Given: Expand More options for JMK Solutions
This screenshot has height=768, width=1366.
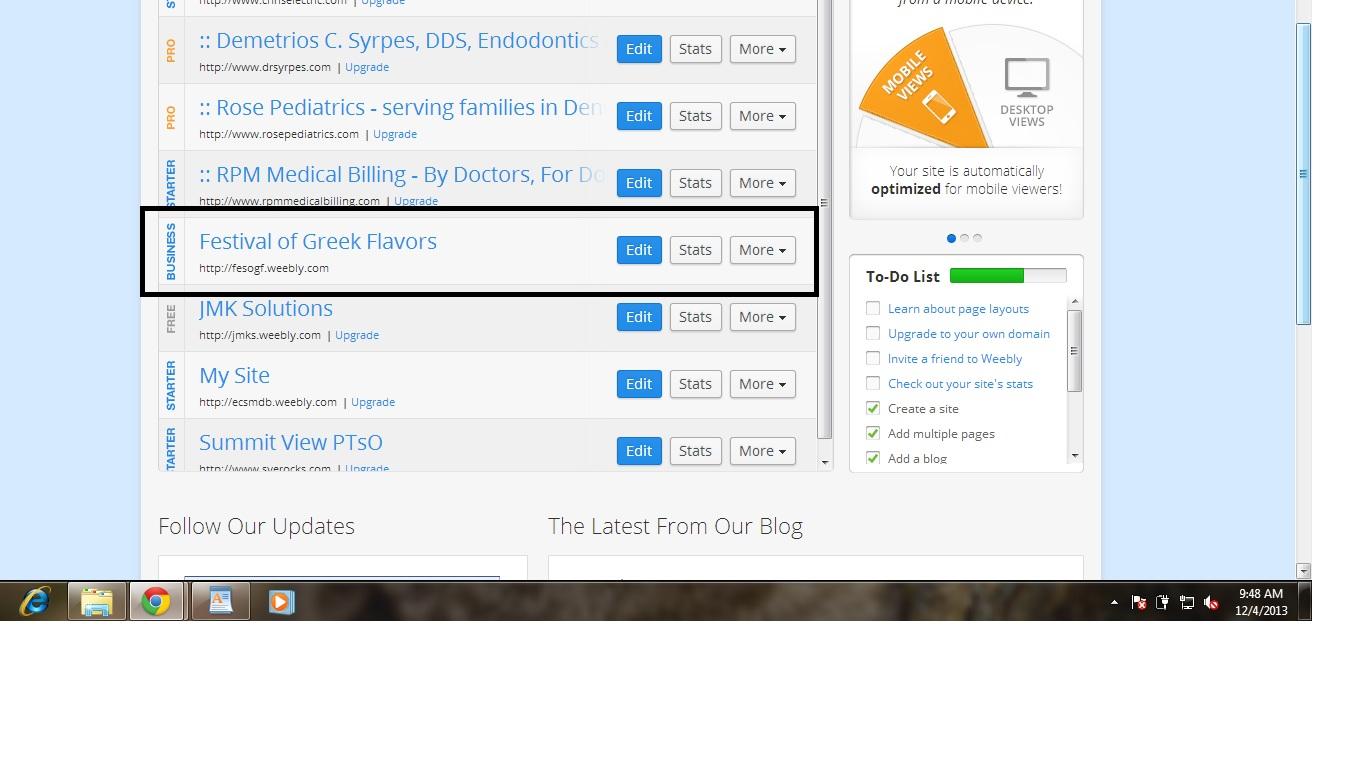Looking at the screenshot, I should [x=762, y=316].
